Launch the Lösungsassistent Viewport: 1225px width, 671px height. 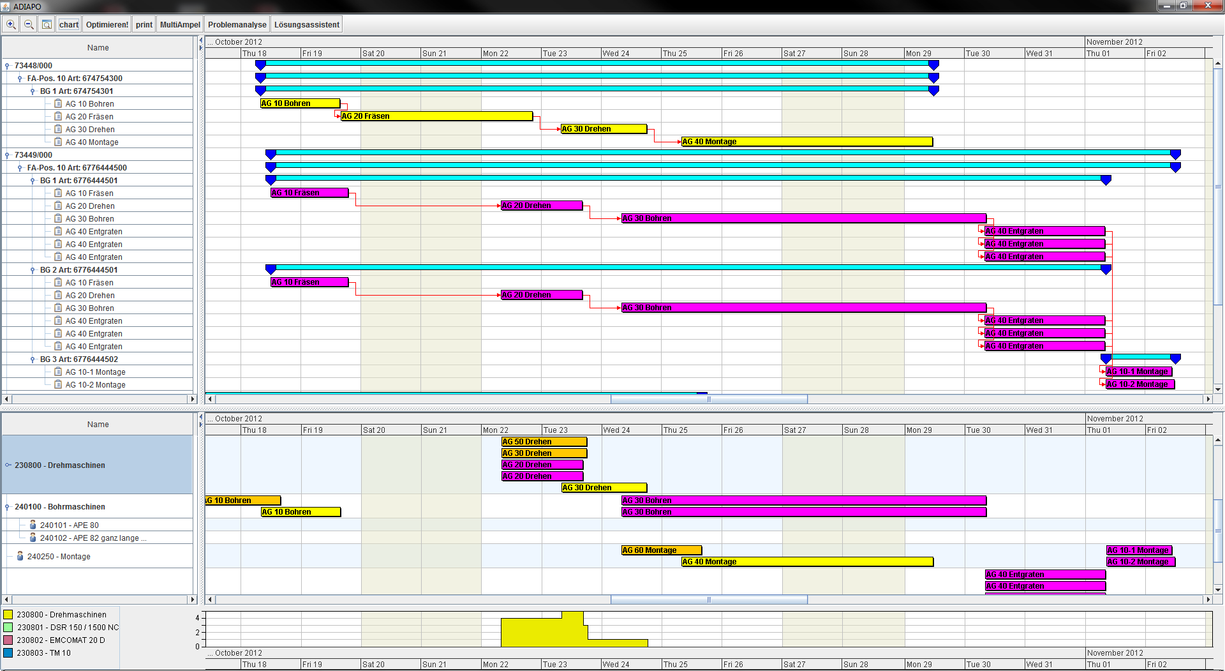307,24
